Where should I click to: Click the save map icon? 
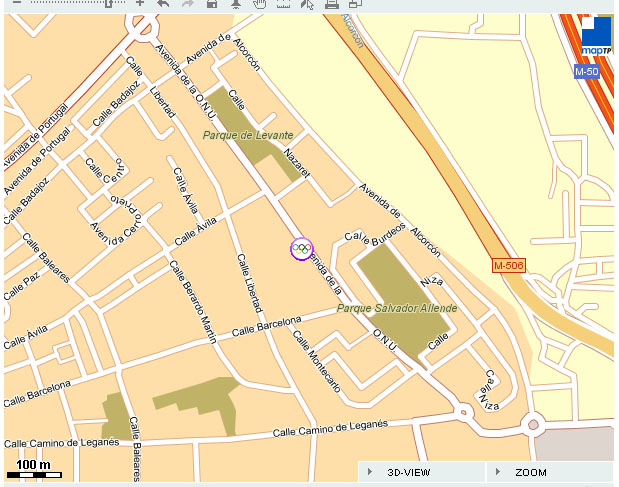(x=212, y=3)
